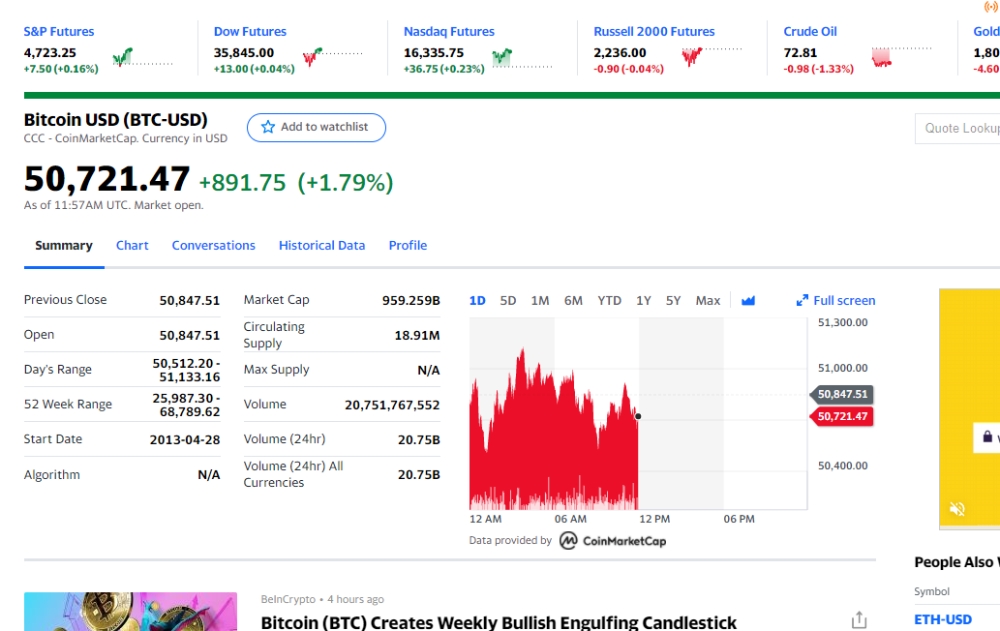Open the S&P Futures link

59,31
